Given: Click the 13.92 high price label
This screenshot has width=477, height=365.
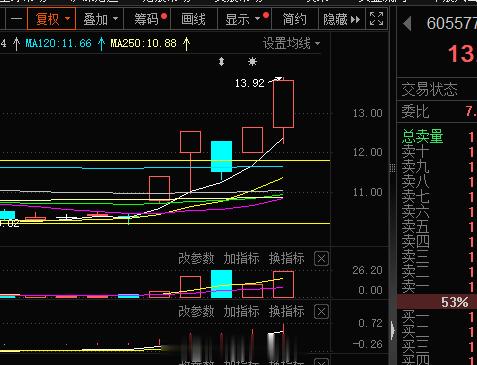Looking at the screenshot, I should [x=249, y=83].
